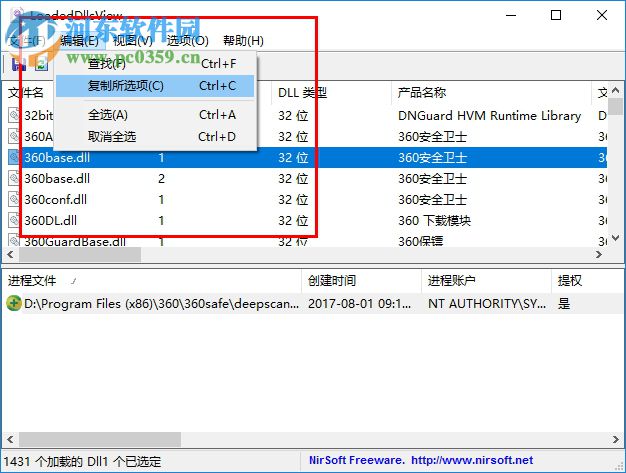Screen dimensions: 626x473
Task: Open the 视图(V) menu
Action: point(133,40)
